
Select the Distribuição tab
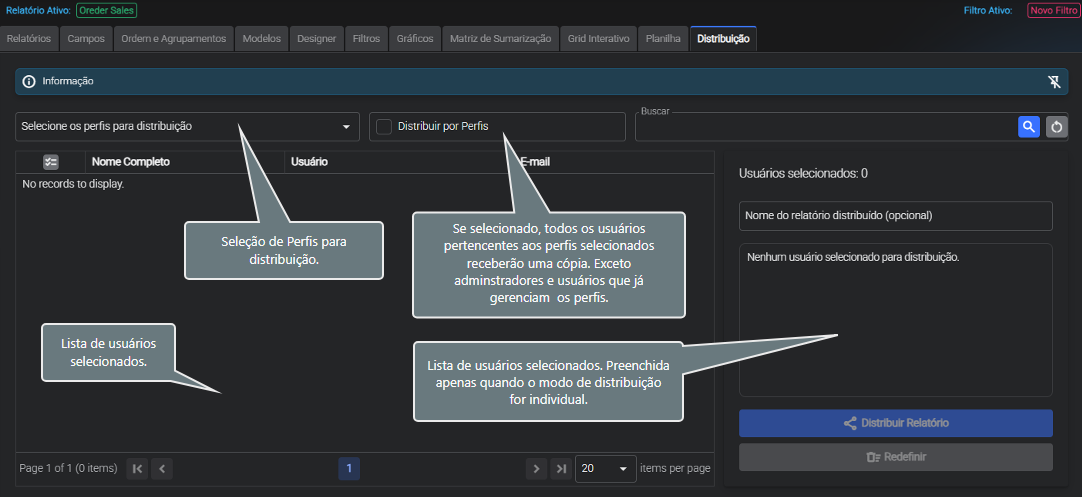[723, 39]
